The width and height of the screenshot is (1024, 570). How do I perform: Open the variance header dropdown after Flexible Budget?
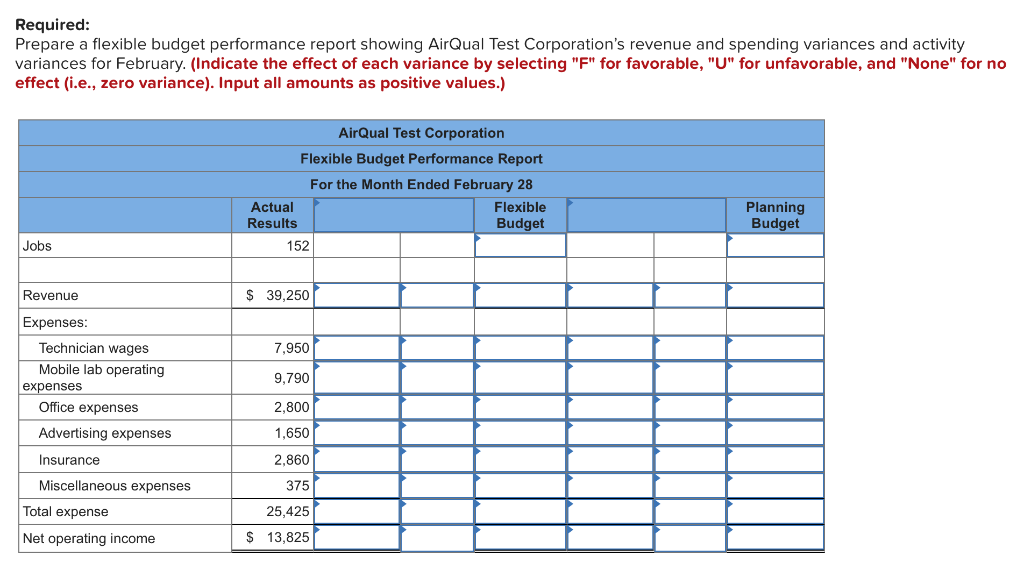click(647, 215)
